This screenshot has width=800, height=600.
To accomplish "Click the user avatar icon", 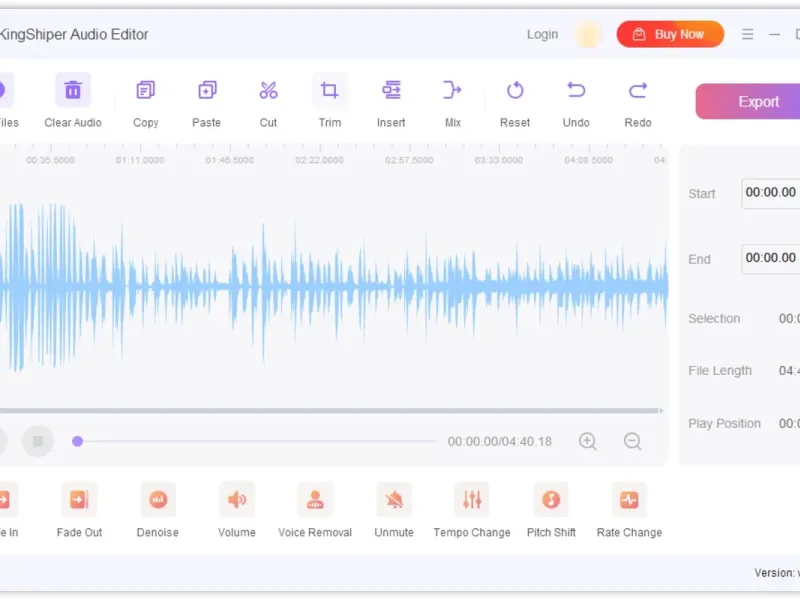I will click(588, 34).
